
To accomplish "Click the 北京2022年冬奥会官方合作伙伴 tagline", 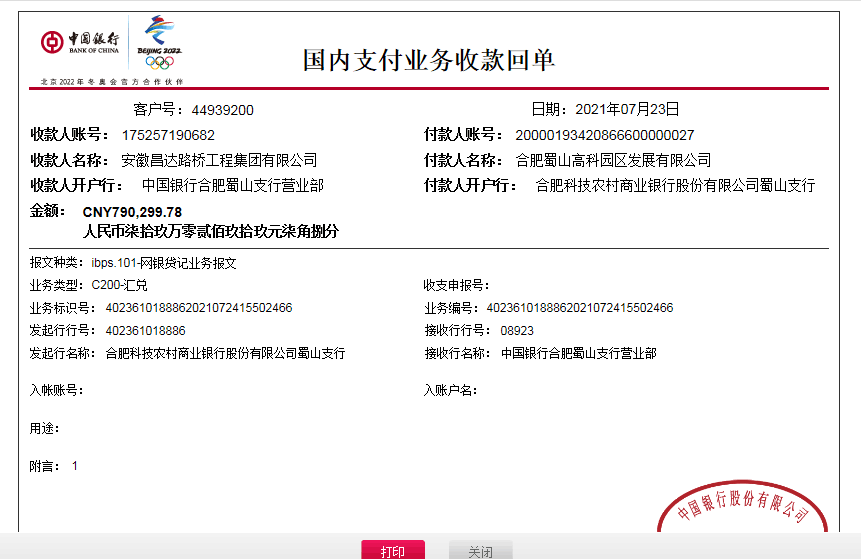I will point(112,80).
